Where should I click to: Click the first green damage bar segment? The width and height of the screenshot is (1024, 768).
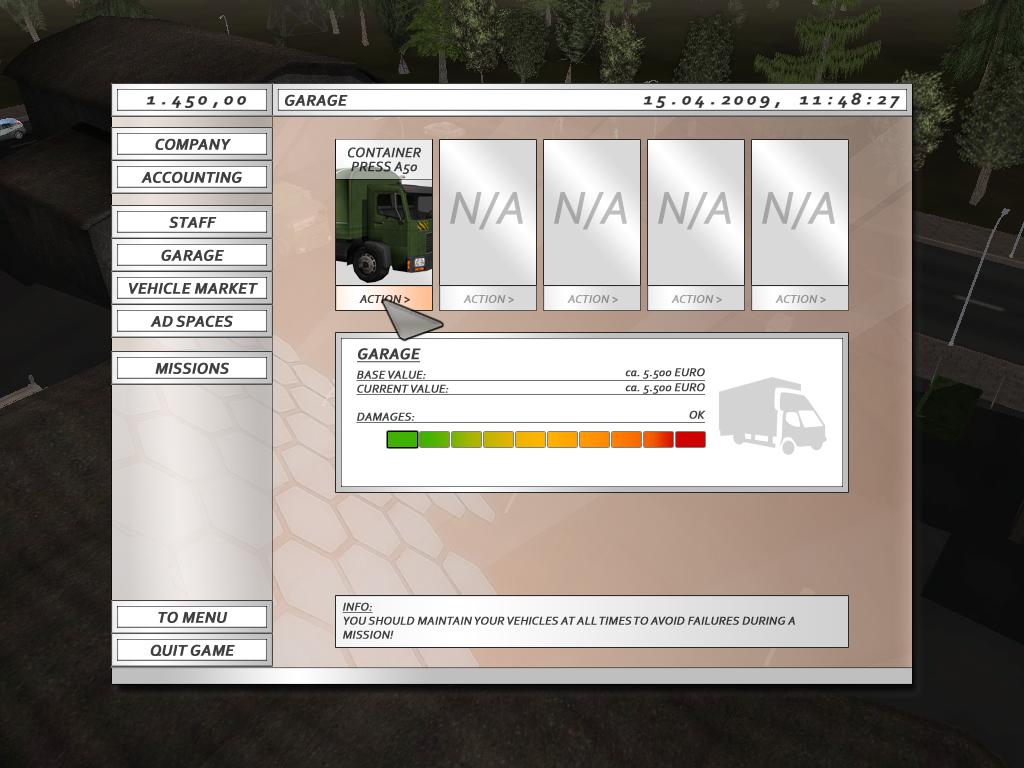point(402,440)
